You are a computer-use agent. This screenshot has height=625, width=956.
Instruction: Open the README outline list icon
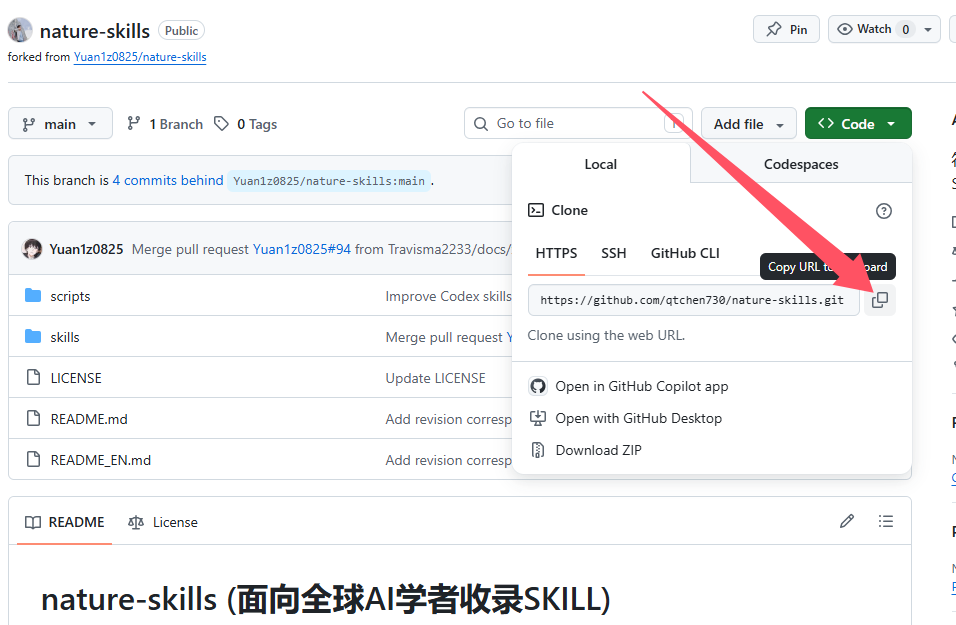pos(885,521)
